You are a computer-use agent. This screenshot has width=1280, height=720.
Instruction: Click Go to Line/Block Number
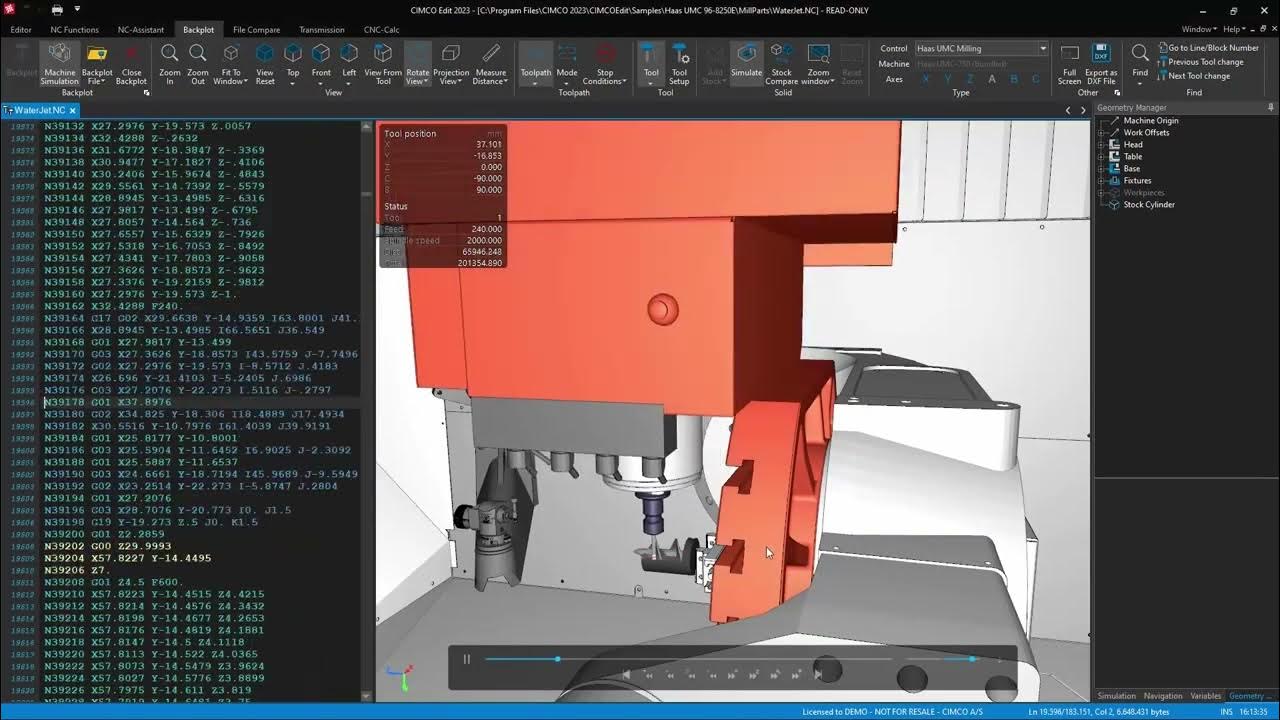point(1213,48)
